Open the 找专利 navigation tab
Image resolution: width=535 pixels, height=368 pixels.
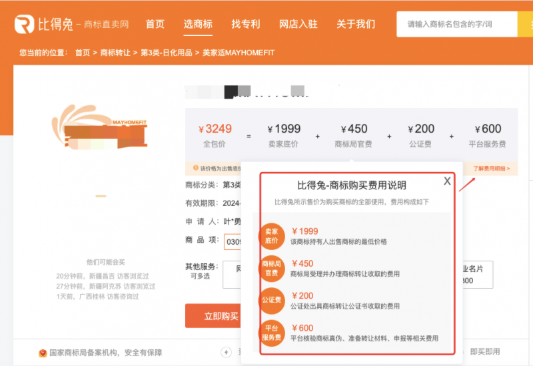click(246, 24)
